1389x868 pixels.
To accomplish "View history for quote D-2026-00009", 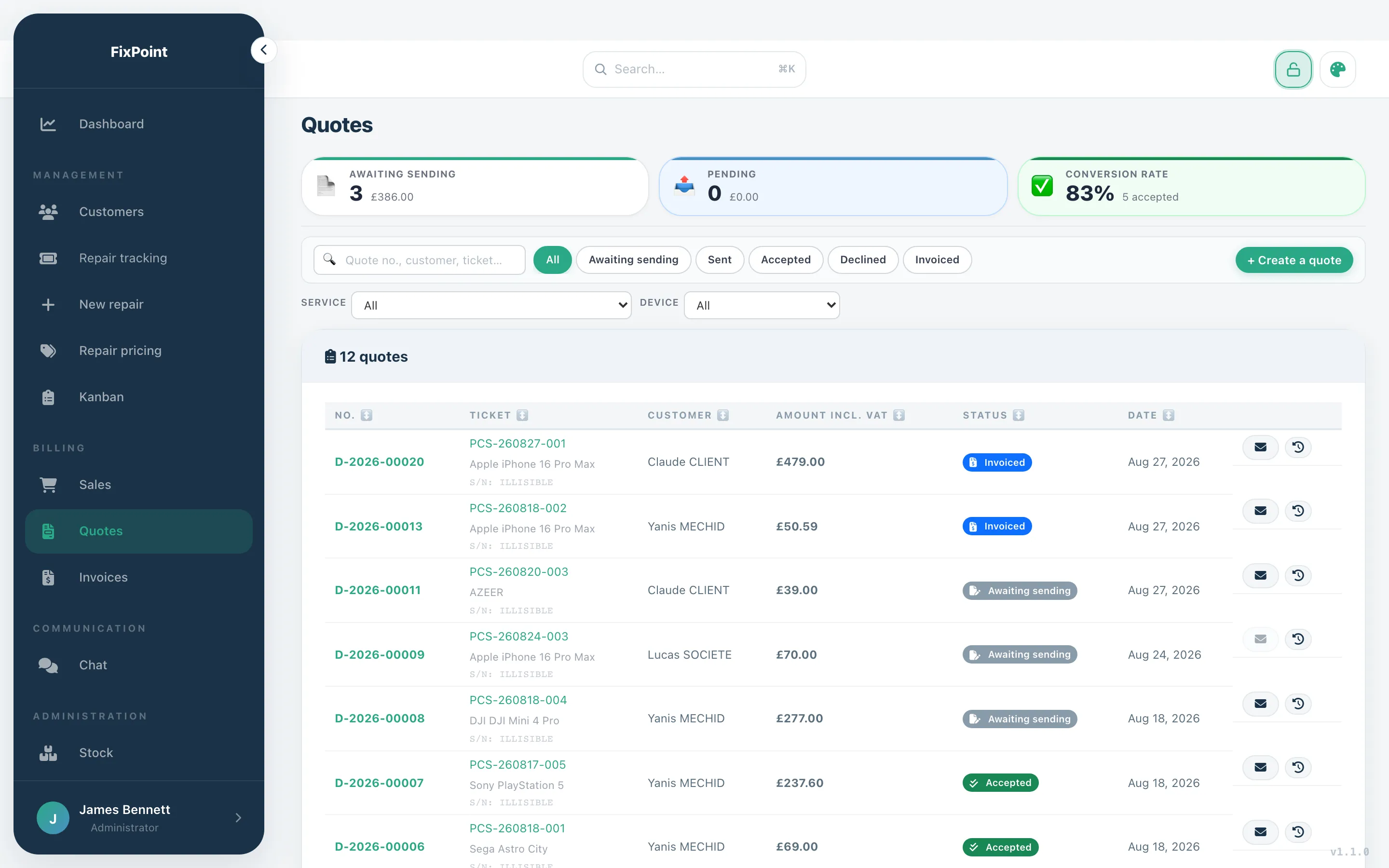I will (x=1298, y=639).
